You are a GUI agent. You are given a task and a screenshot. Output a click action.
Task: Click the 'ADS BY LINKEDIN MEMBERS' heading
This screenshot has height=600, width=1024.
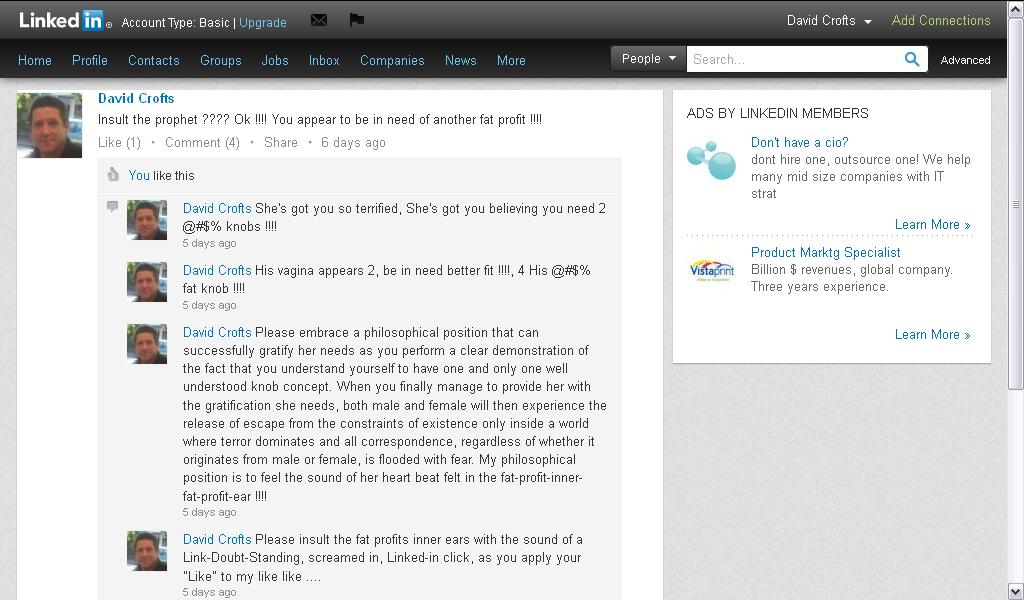(777, 114)
